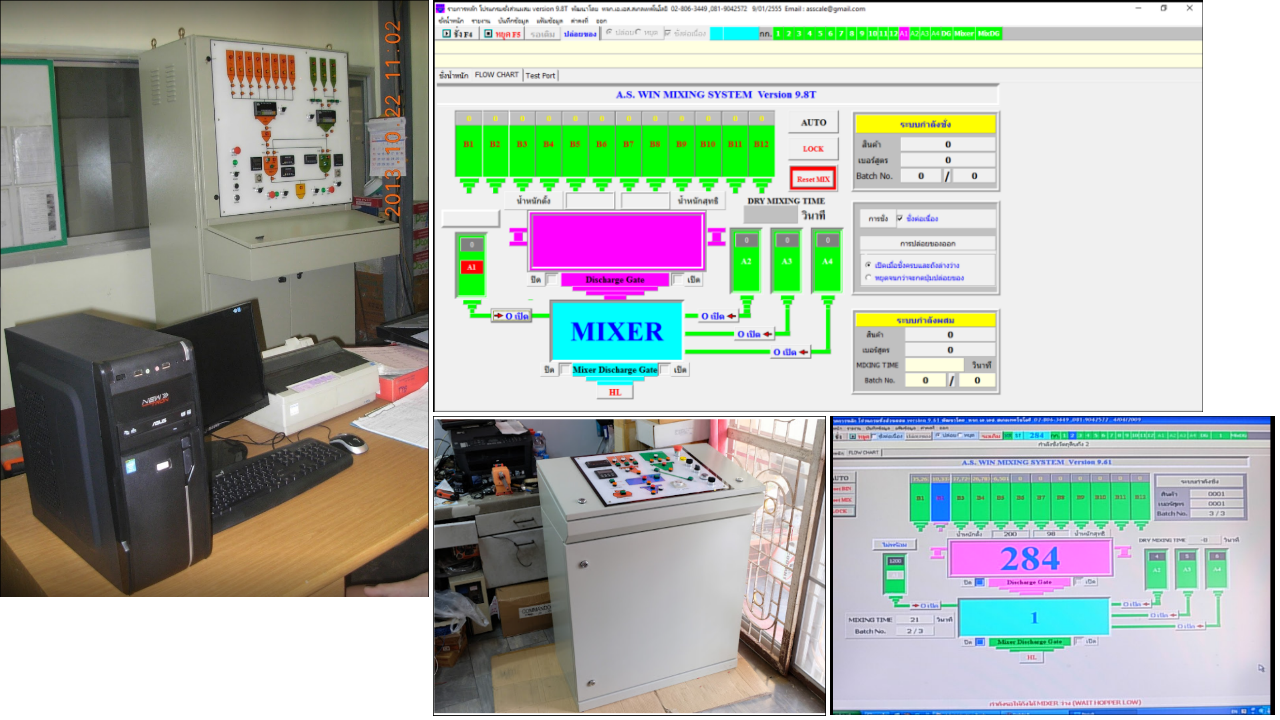The width and height of the screenshot is (1280, 720).
Task: Check the Discharge Gate open checkbox
Action: [x=678, y=280]
